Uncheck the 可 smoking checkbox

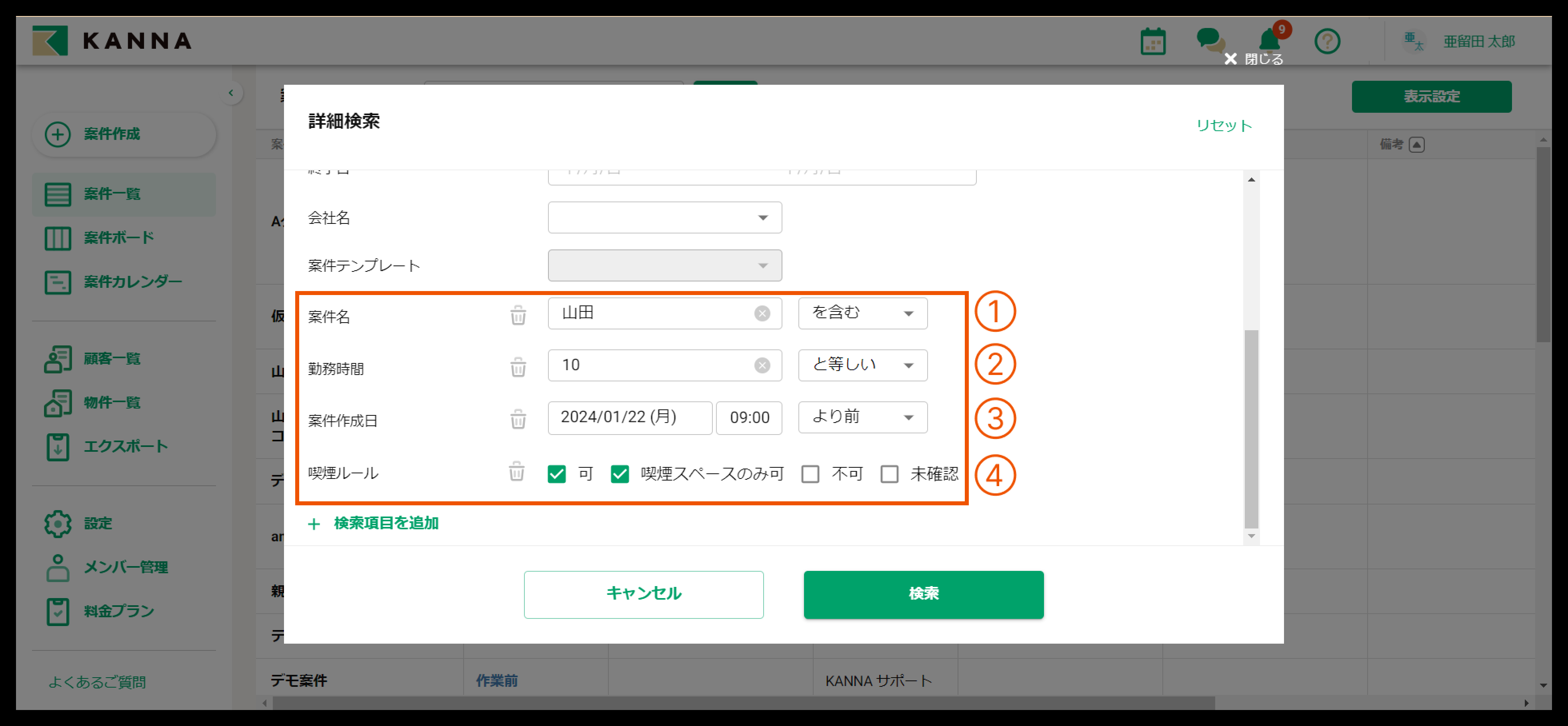(556, 474)
